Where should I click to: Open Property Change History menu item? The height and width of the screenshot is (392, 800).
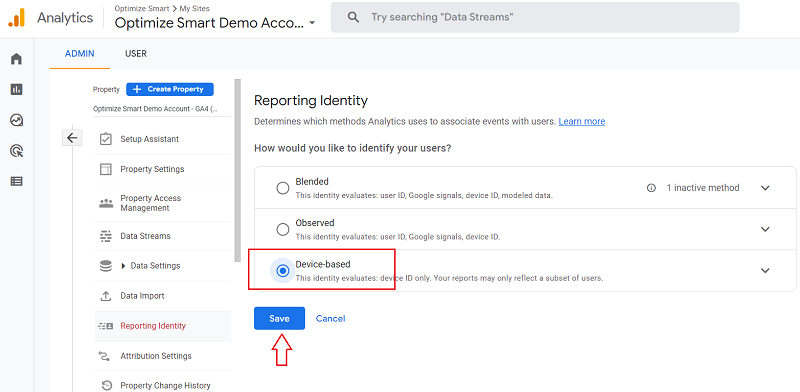pos(165,386)
